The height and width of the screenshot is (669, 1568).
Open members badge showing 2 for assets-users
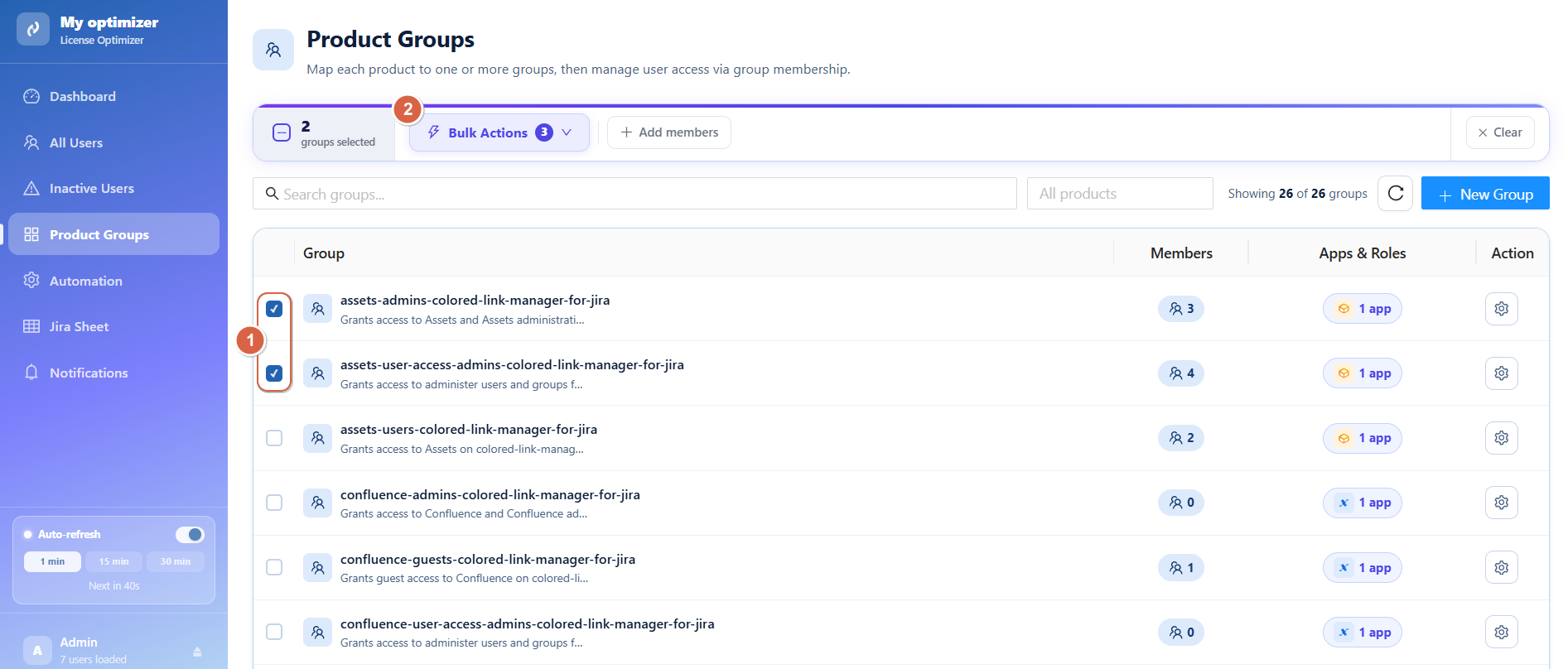pos(1181,438)
